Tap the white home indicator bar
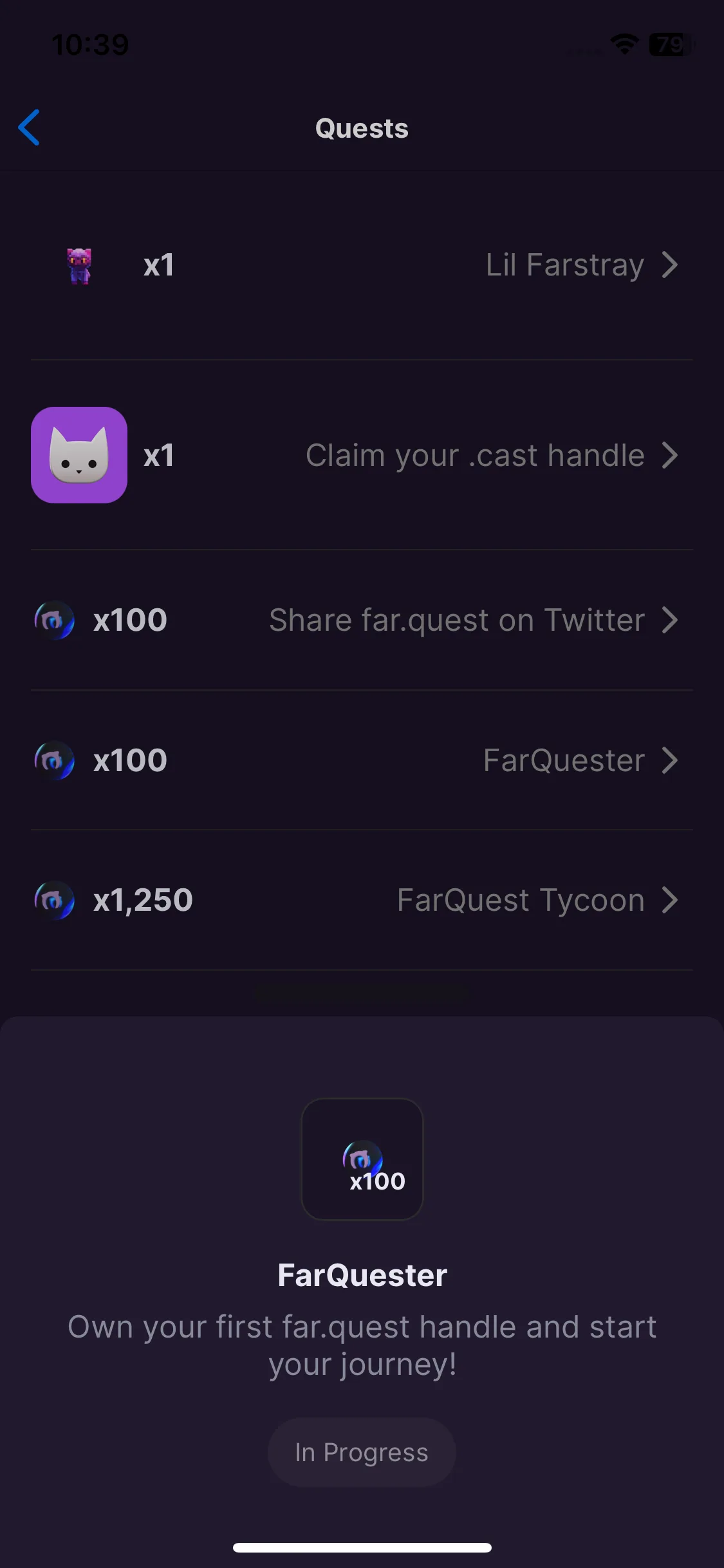The image size is (724, 1568). [362, 1547]
